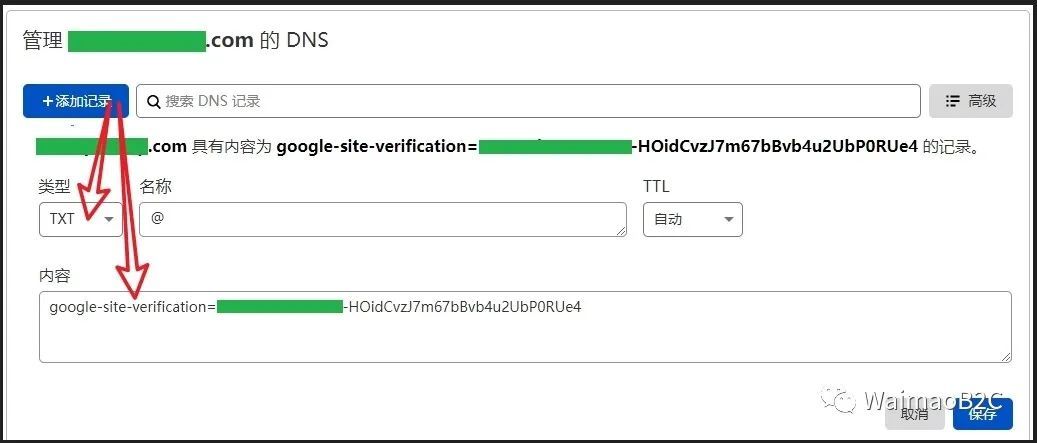Click the list icon beside 高级
Image resolution: width=1037 pixels, height=443 pixels.
point(952,101)
